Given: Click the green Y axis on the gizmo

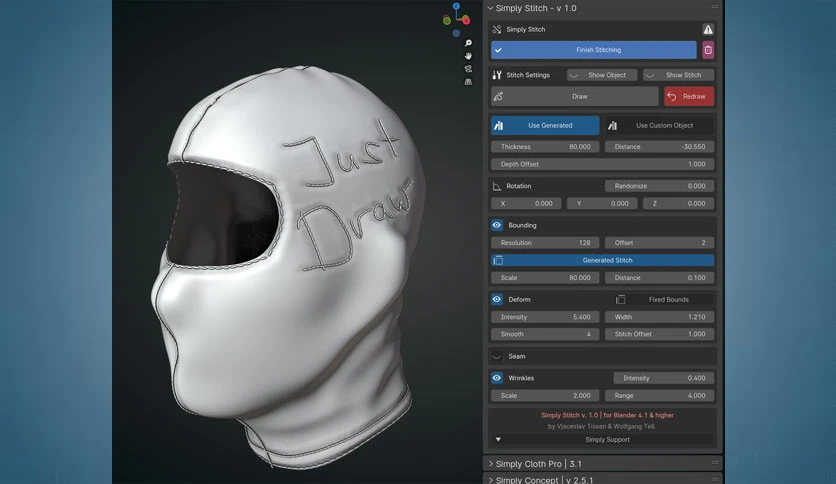Looking at the screenshot, I should (447, 20).
